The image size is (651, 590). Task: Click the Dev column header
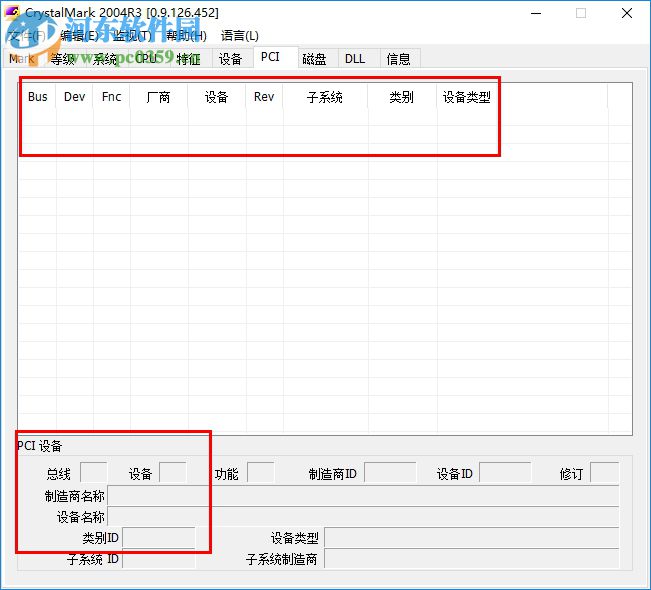(75, 97)
